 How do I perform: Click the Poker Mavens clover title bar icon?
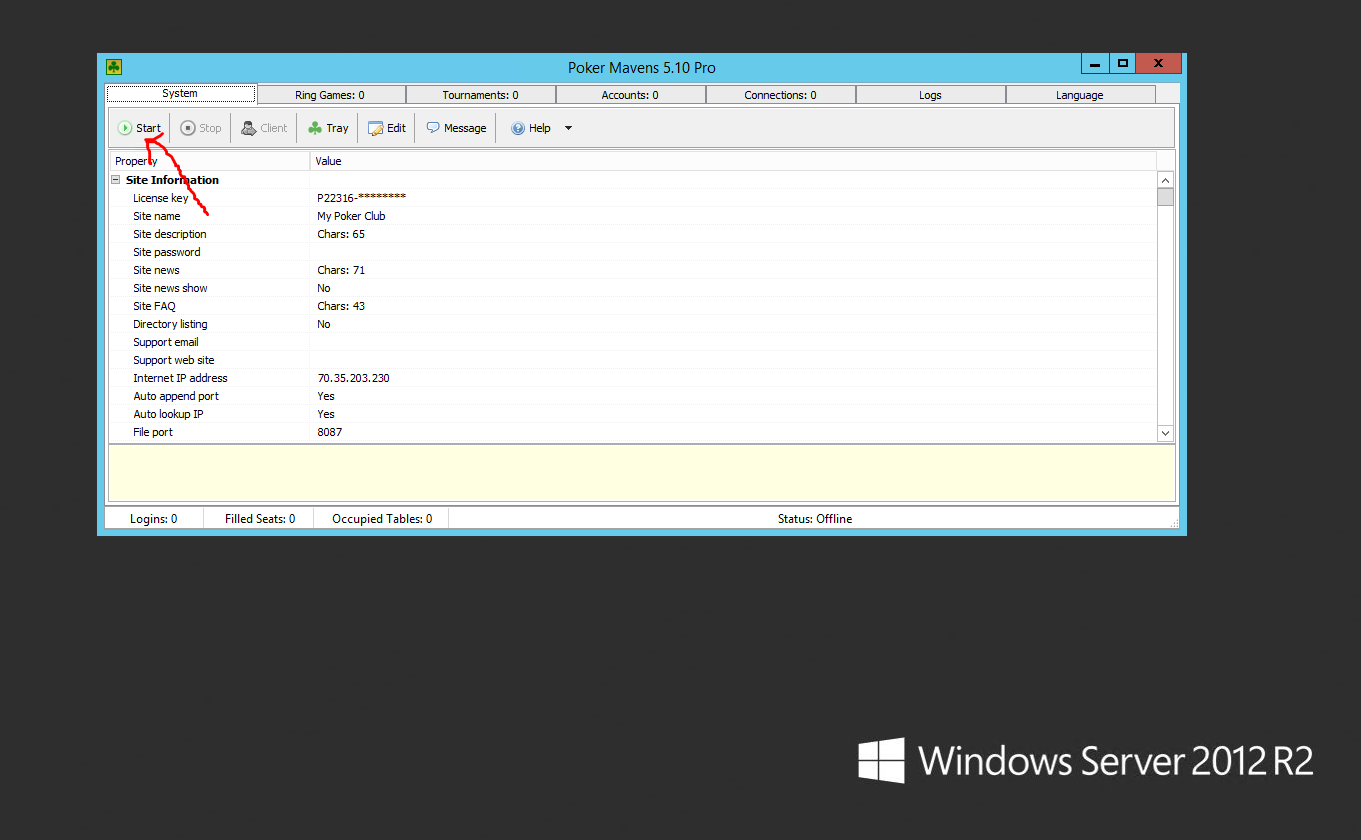tap(114, 67)
